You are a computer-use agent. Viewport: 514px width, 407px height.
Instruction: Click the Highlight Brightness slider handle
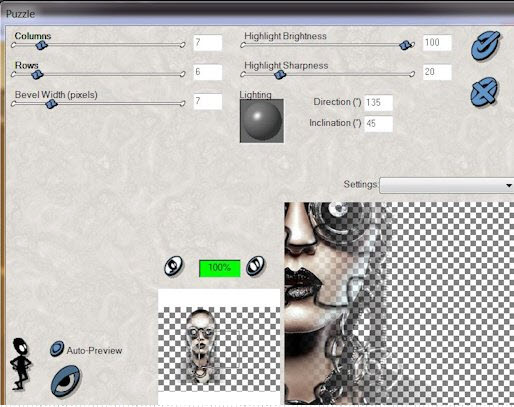coord(406,45)
